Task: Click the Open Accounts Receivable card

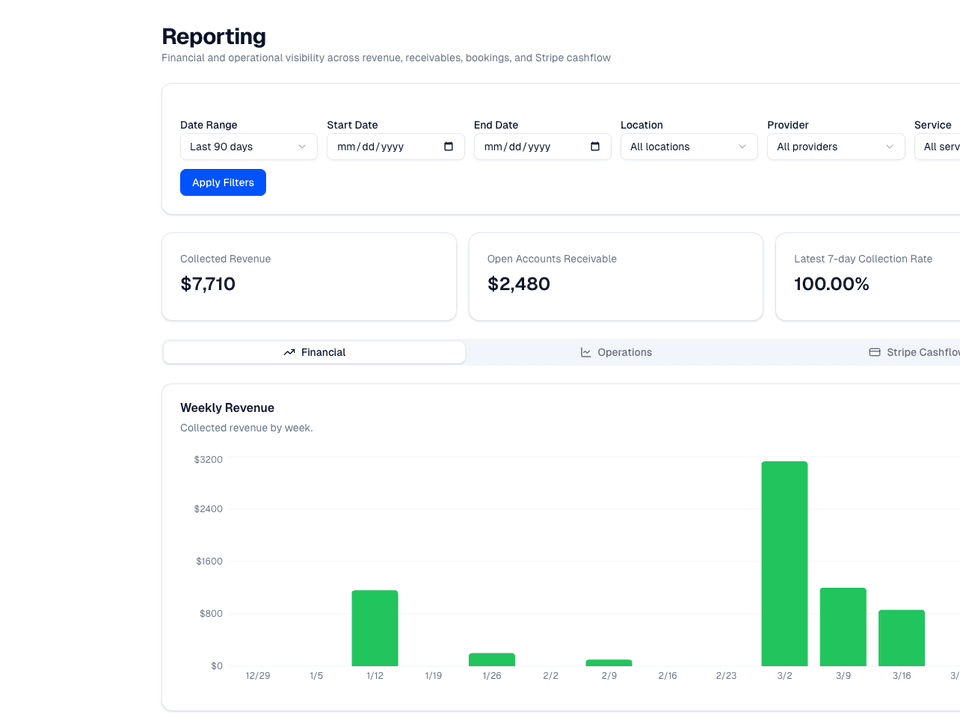Action: point(615,277)
